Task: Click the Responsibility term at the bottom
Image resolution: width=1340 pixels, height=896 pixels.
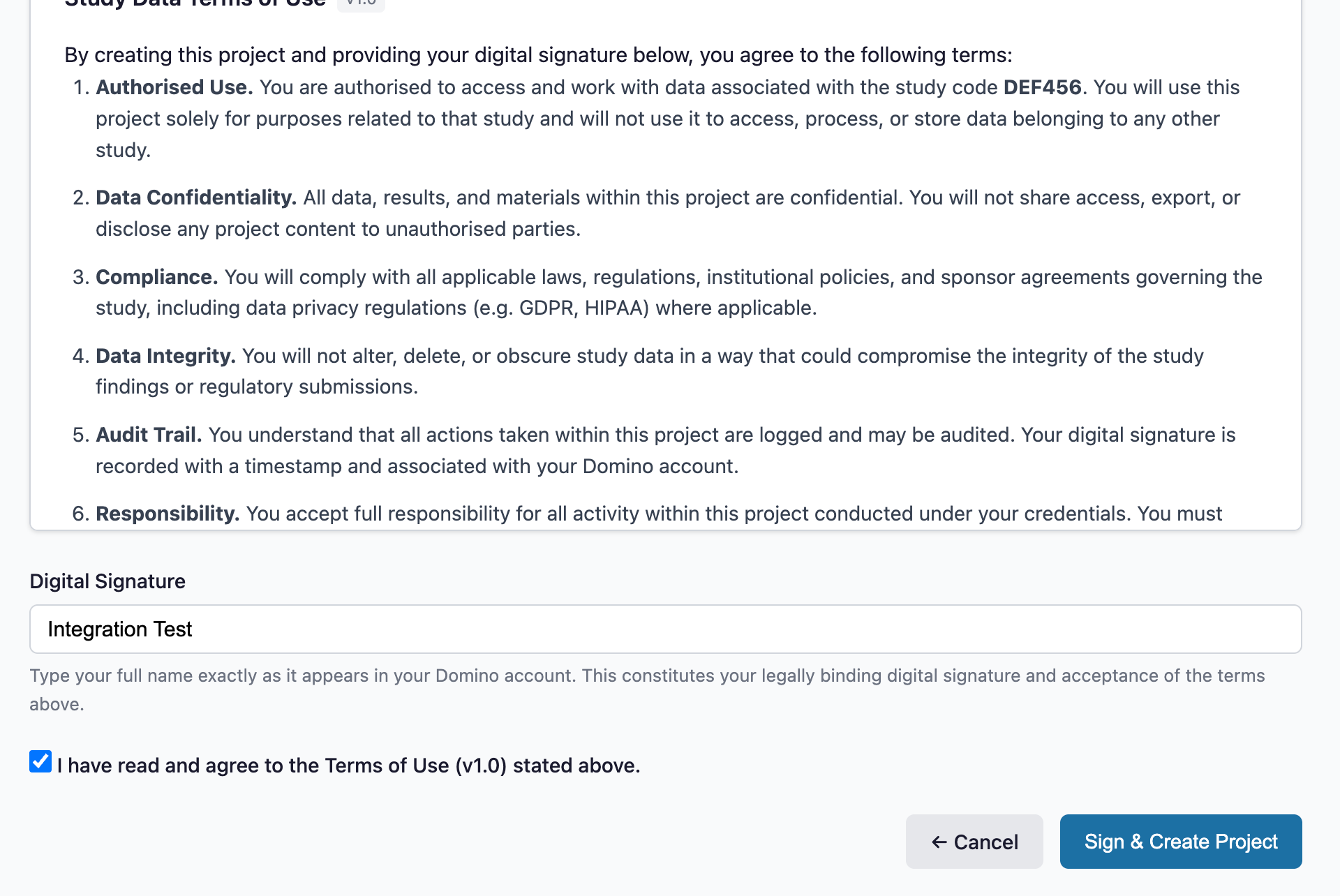Action: 166,513
